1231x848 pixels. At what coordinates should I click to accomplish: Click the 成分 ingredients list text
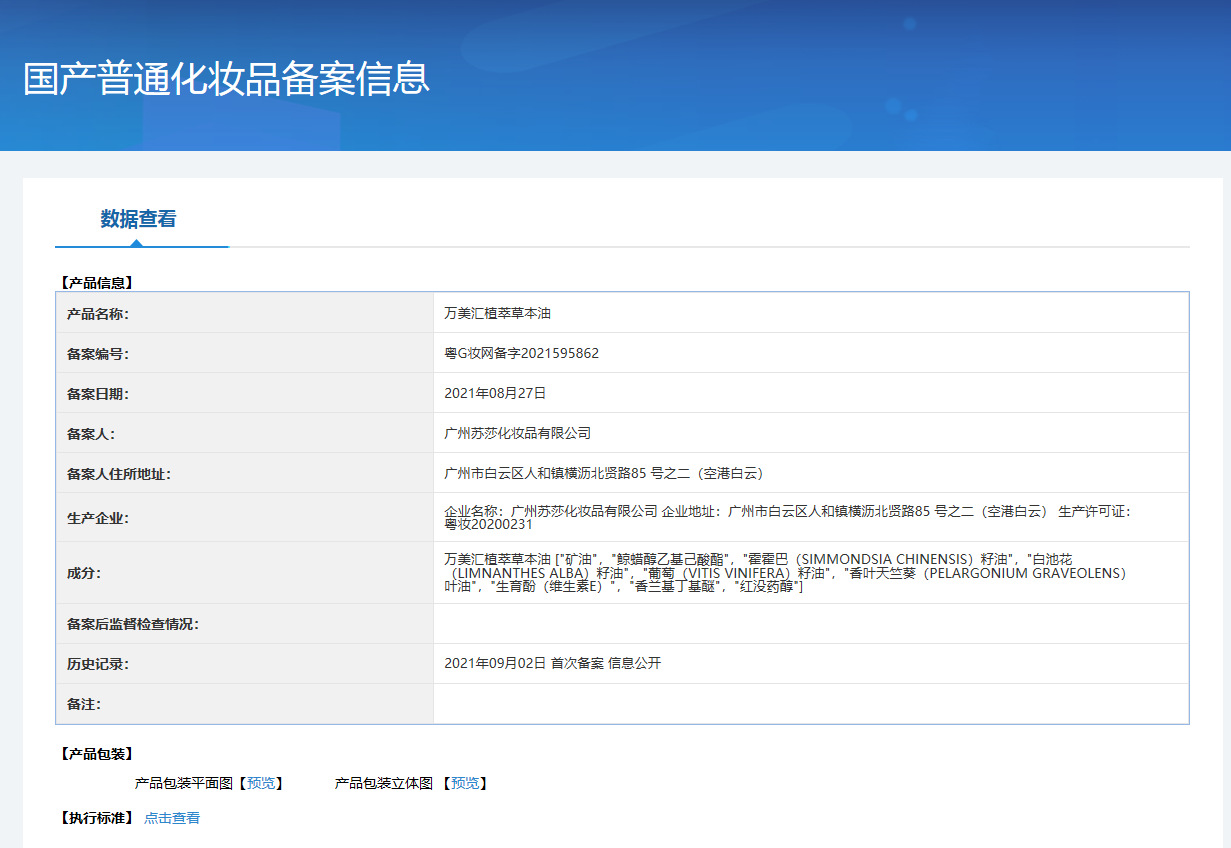(x=786, y=573)
